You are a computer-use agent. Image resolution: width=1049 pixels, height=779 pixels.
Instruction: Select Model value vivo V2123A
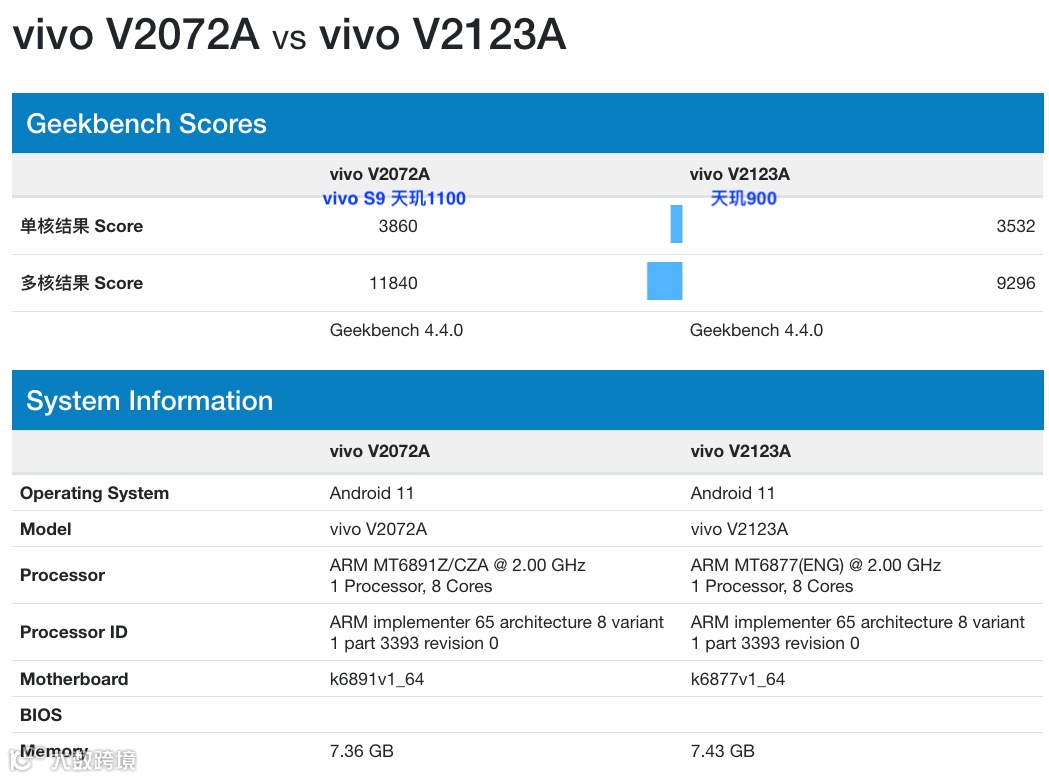point(739,529)
